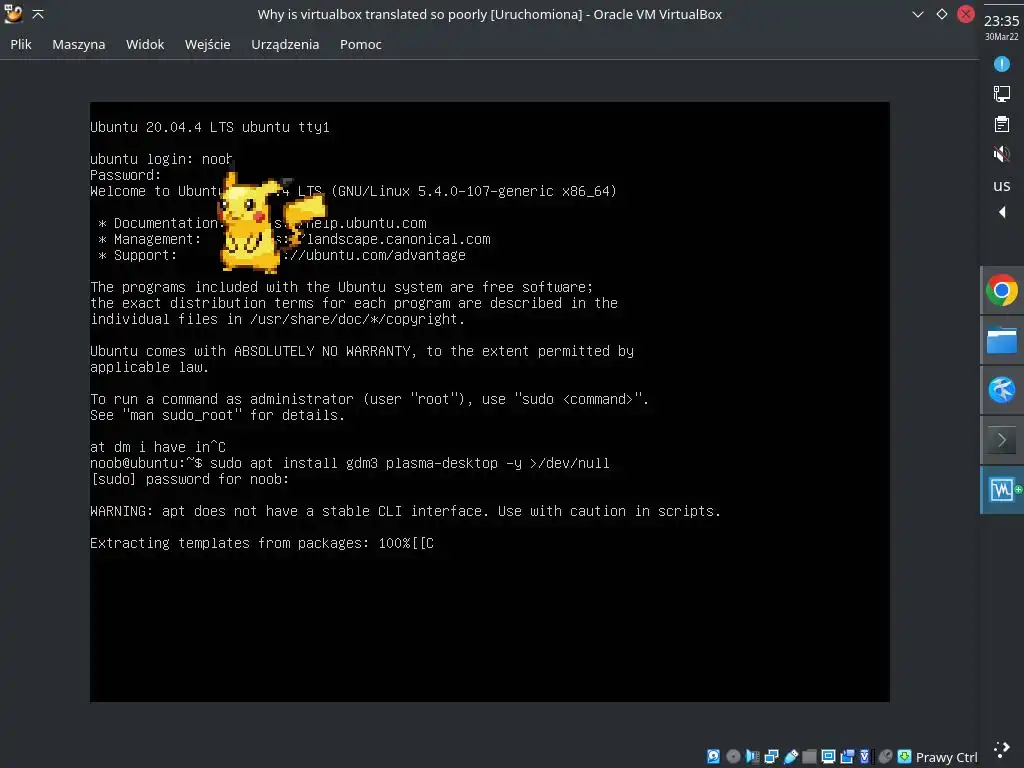Click the '[sudo] password for noob:' line
Screen dimensions: 1024x768
click(189, 479)
